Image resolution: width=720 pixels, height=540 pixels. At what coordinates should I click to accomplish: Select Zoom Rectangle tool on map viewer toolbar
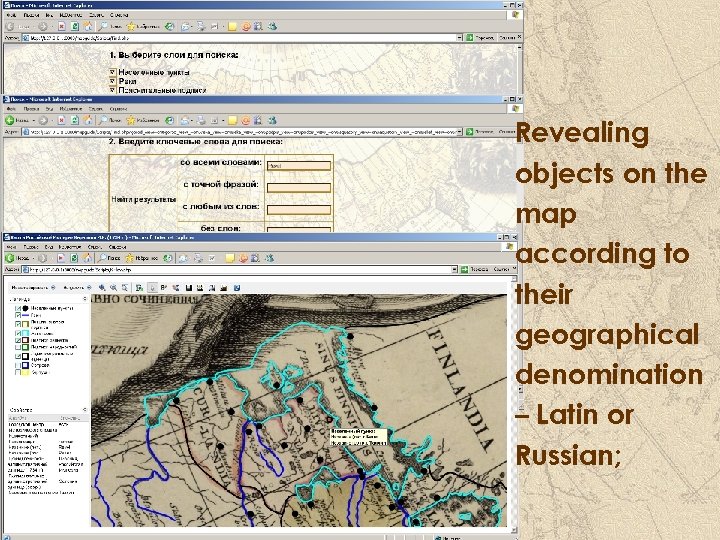[x=124, y=288]
